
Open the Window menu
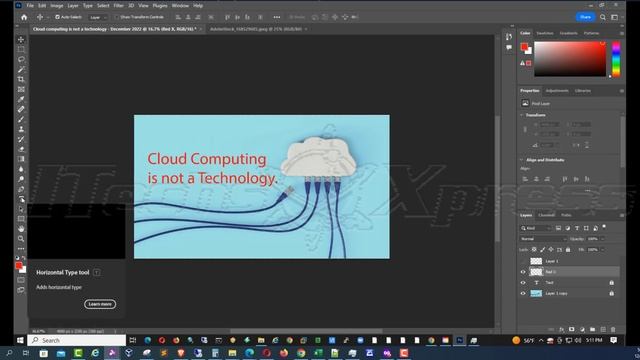(180, 6)
